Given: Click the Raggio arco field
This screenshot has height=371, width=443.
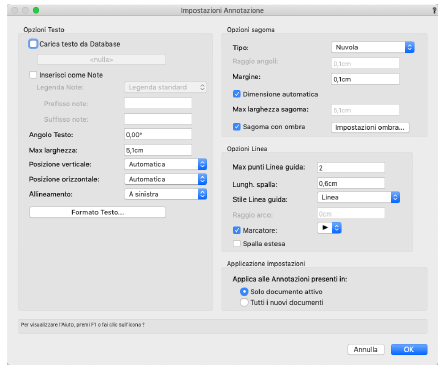Looking at the screenshot, I should [x=351, y=214].
